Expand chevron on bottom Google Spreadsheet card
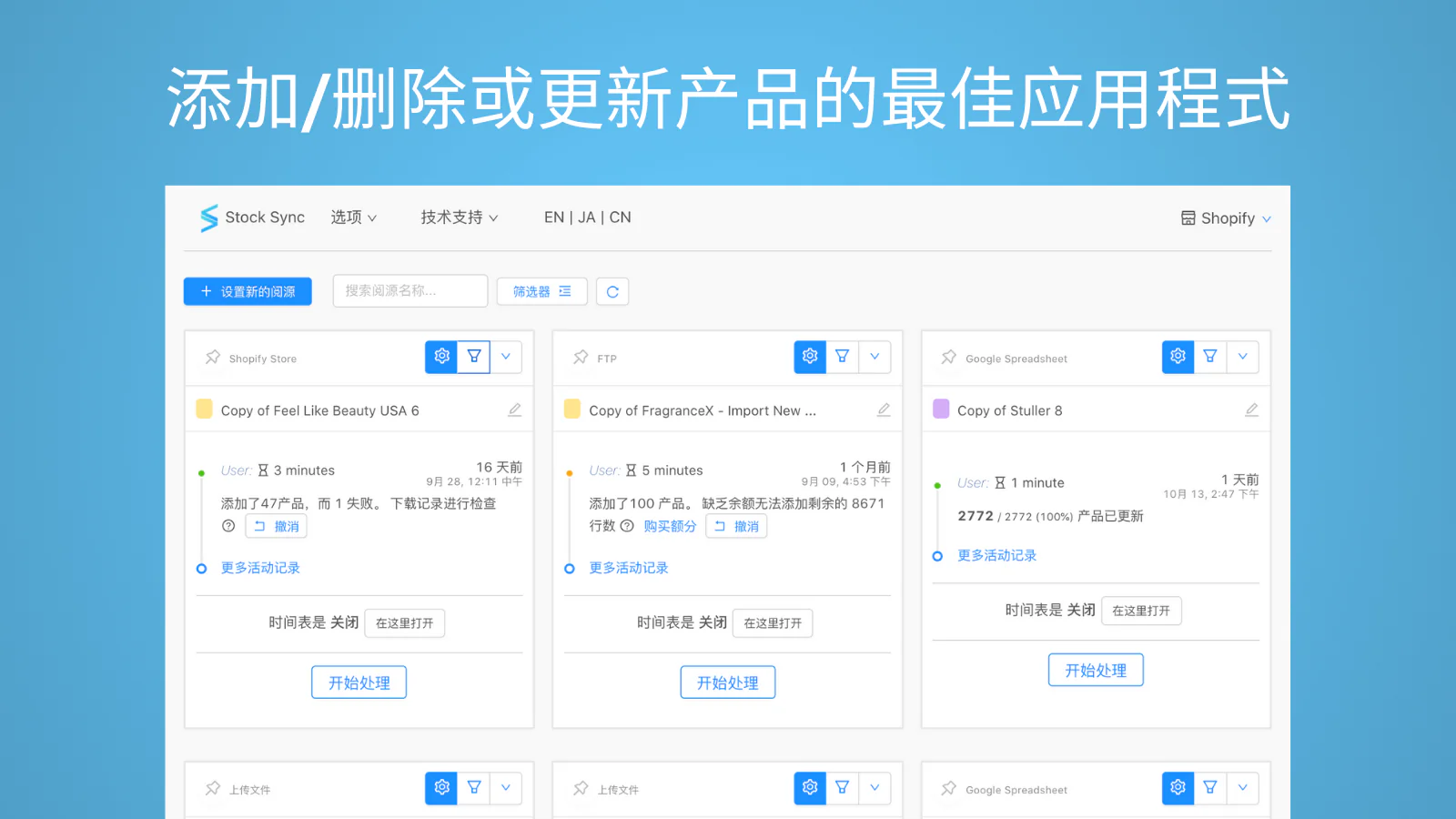1456x819 pixels. click(x=1243, y=788)
